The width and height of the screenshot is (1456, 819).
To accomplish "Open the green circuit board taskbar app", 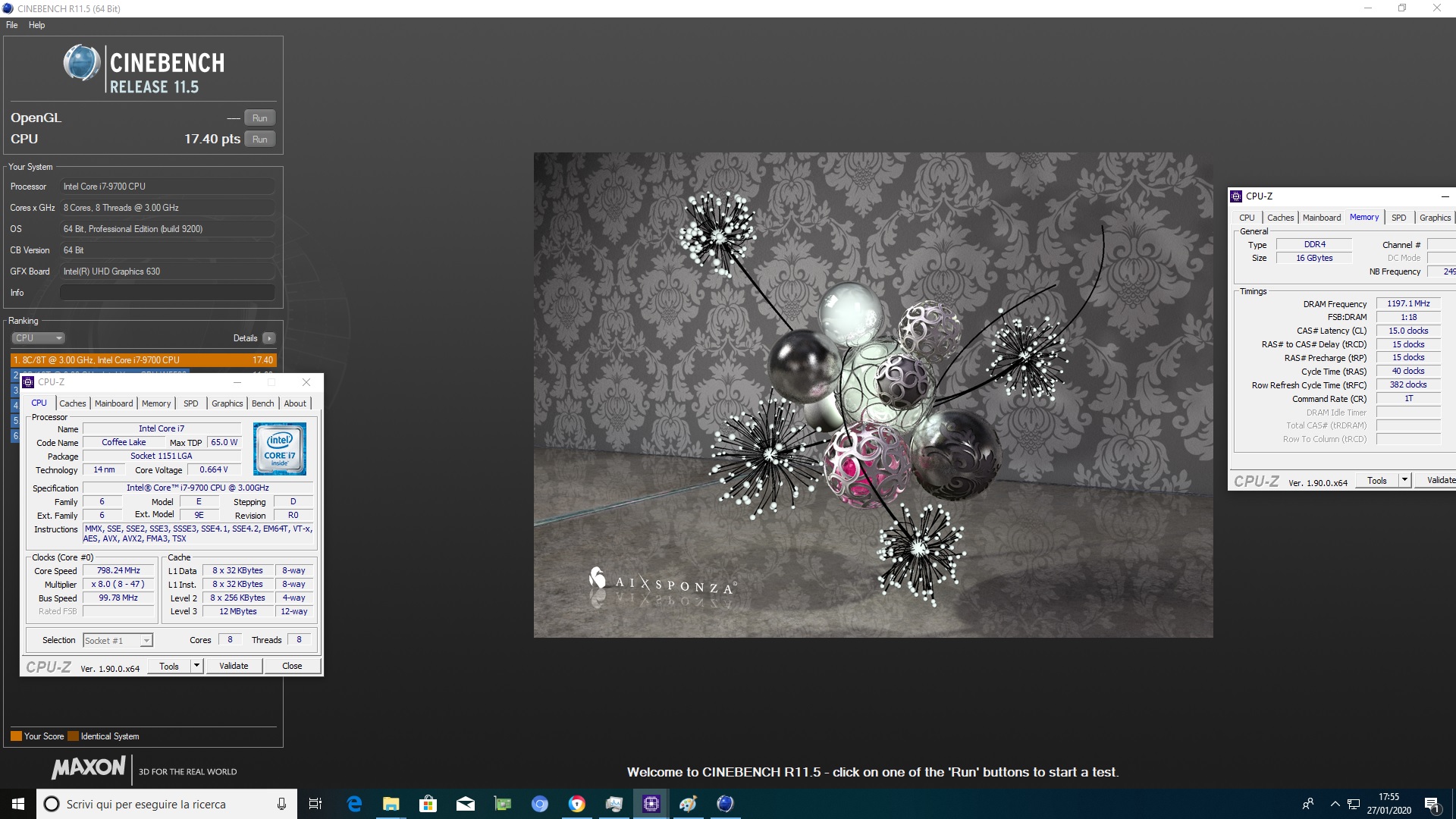I will coord(503,804).
